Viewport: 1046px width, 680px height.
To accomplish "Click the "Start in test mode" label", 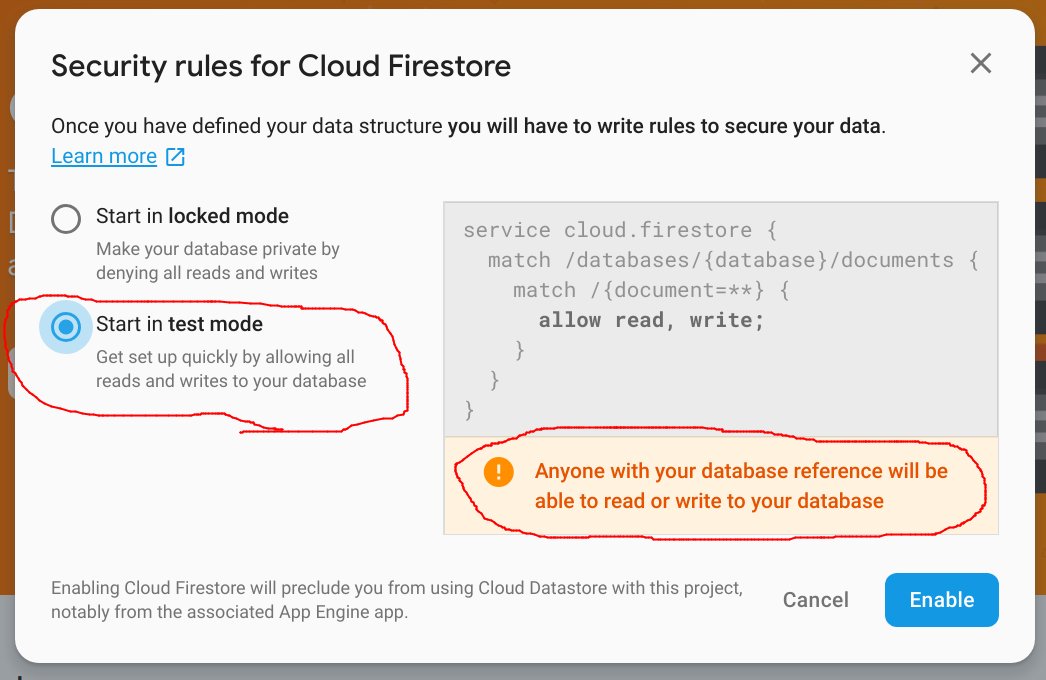I will point(179,324).
